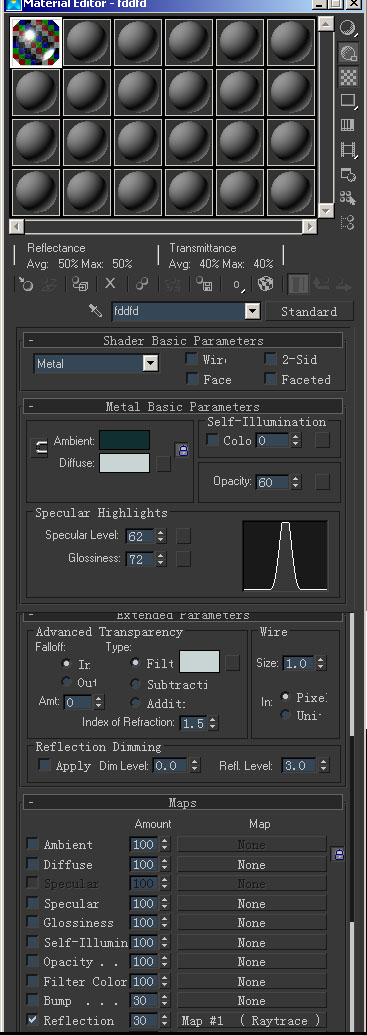Viewport: 367px width, 1035px height.
Task: Enable Video Color Check
Action: pos(348,125)
